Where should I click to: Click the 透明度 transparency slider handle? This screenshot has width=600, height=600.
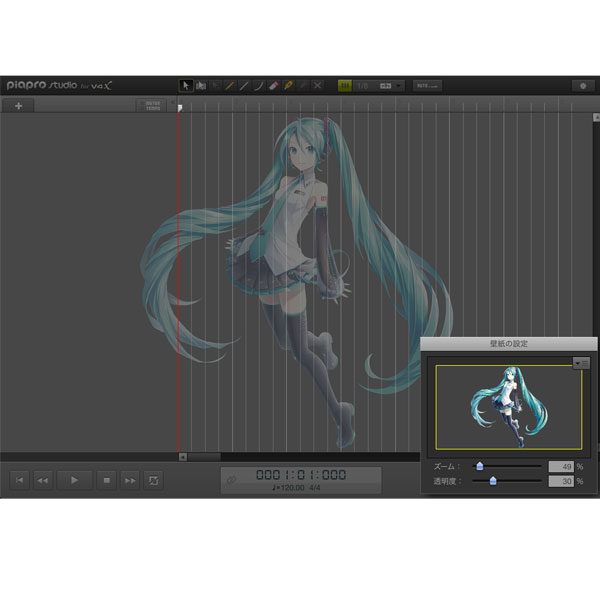tap(493, 481)
